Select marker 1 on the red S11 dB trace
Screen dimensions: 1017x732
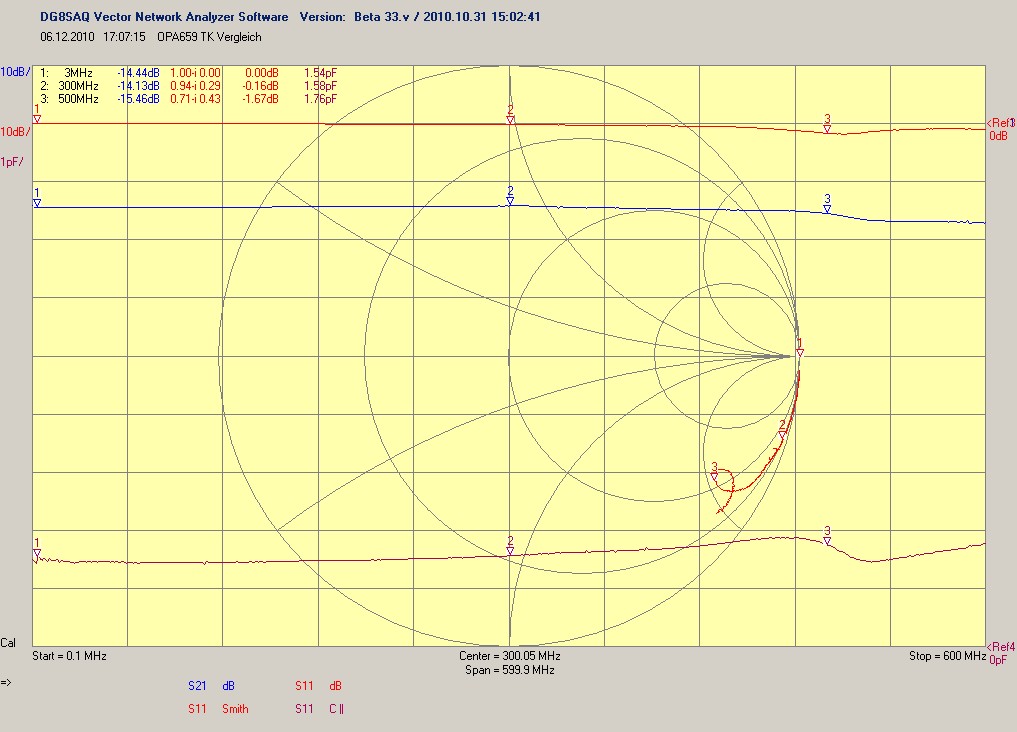37,119
